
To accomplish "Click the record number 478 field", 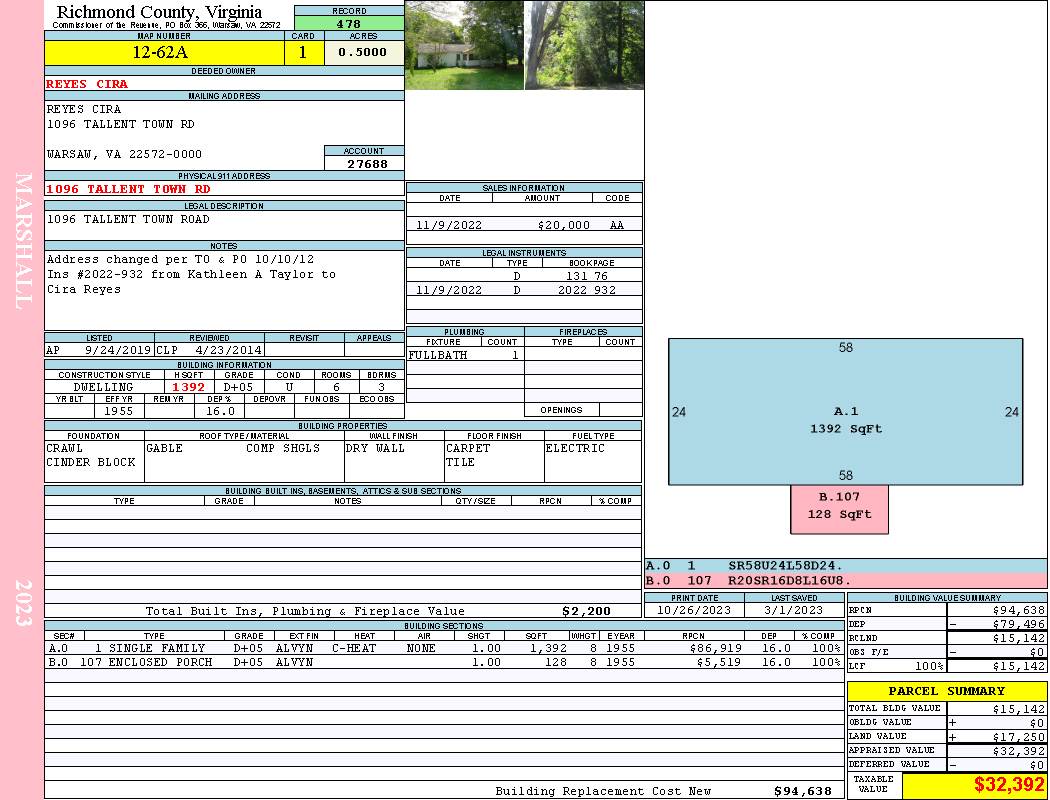I will [x=349, y=23].
